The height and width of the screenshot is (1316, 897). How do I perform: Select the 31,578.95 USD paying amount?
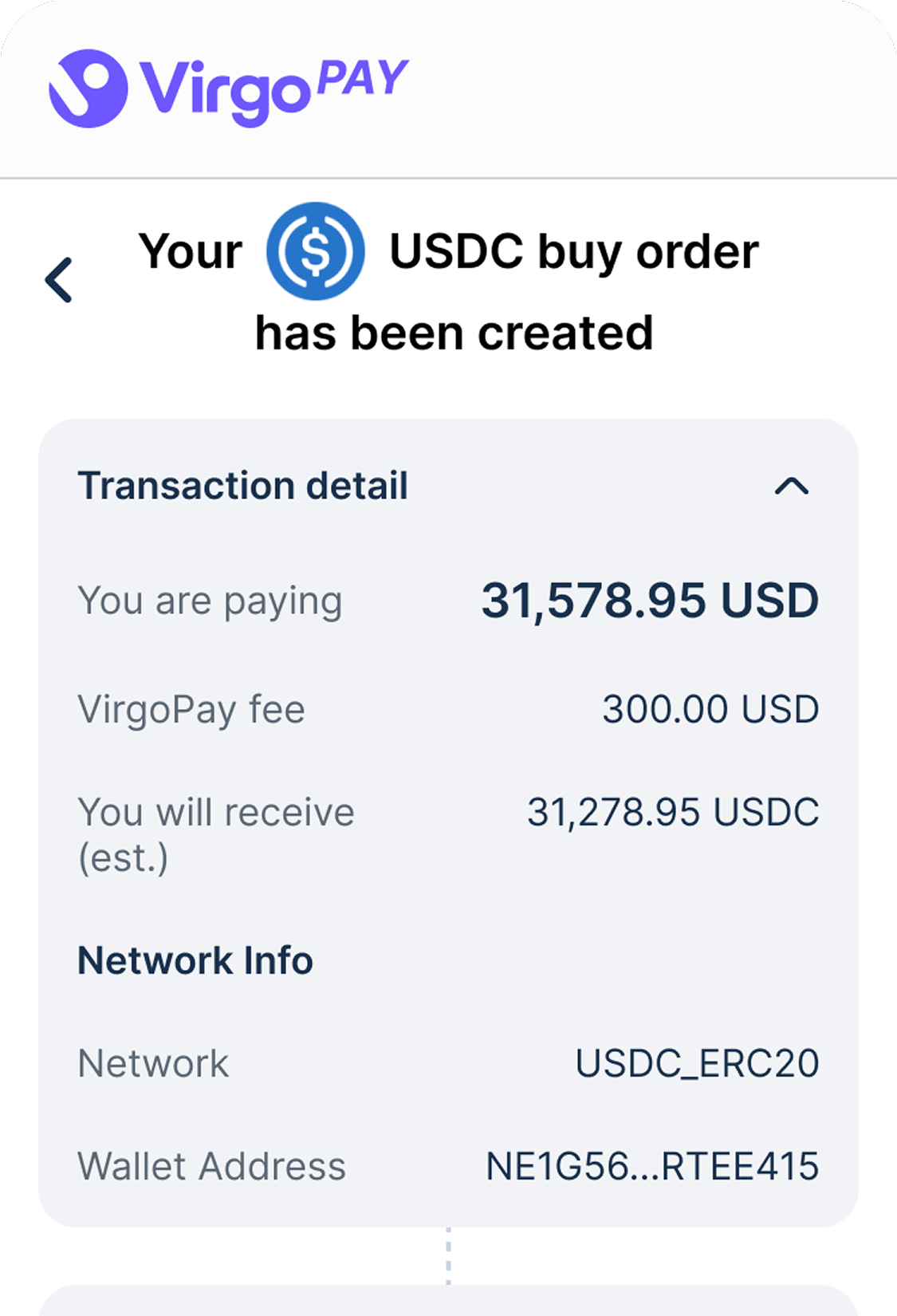(650, 601)
